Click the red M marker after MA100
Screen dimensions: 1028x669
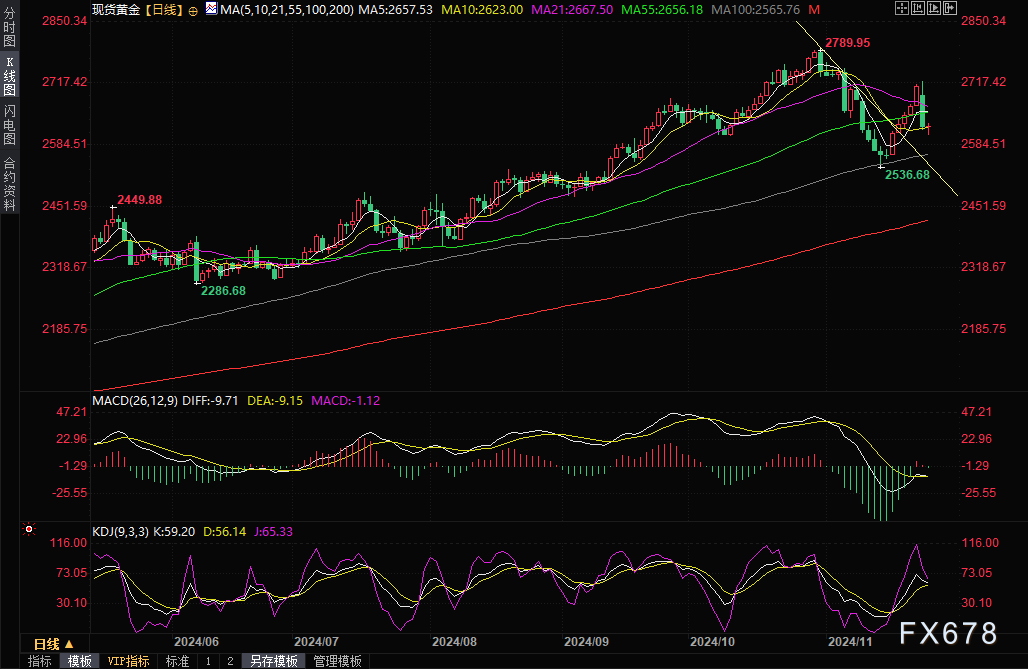(816, 9)
